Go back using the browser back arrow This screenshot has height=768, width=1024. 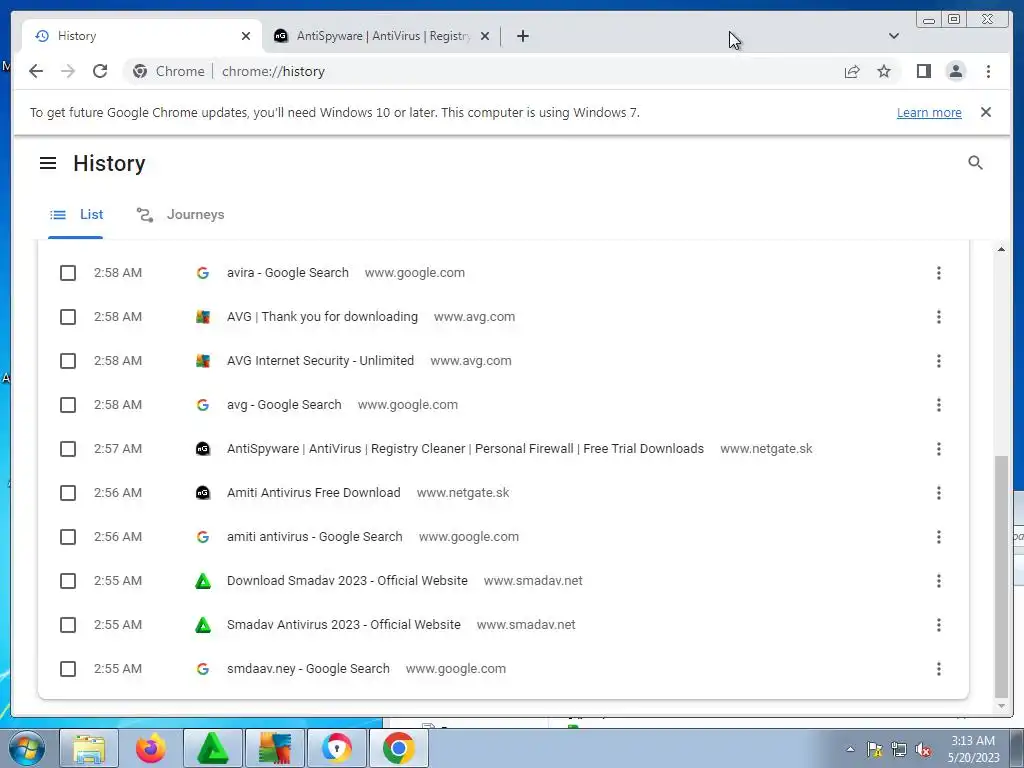pos(36,71)
